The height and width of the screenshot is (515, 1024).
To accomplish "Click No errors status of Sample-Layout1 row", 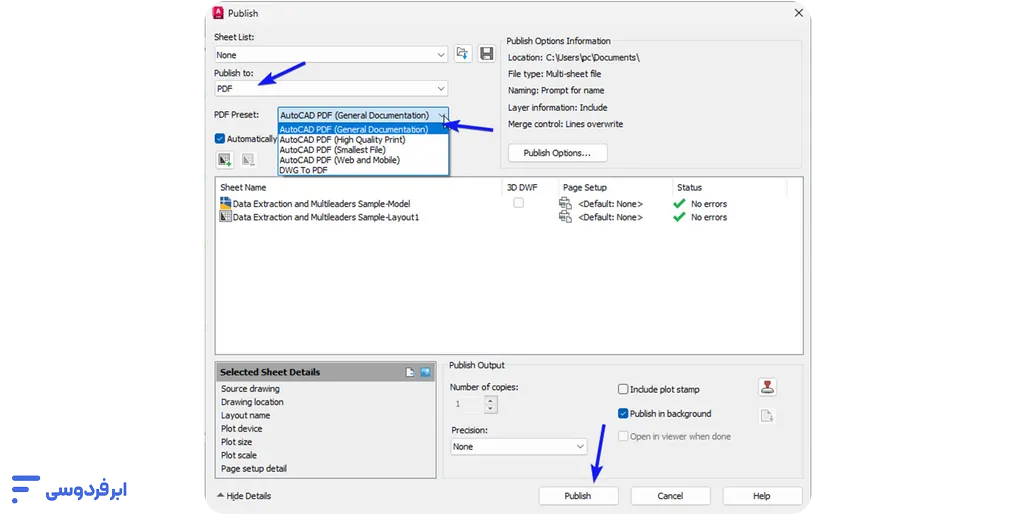I will [x=709, y=217].
